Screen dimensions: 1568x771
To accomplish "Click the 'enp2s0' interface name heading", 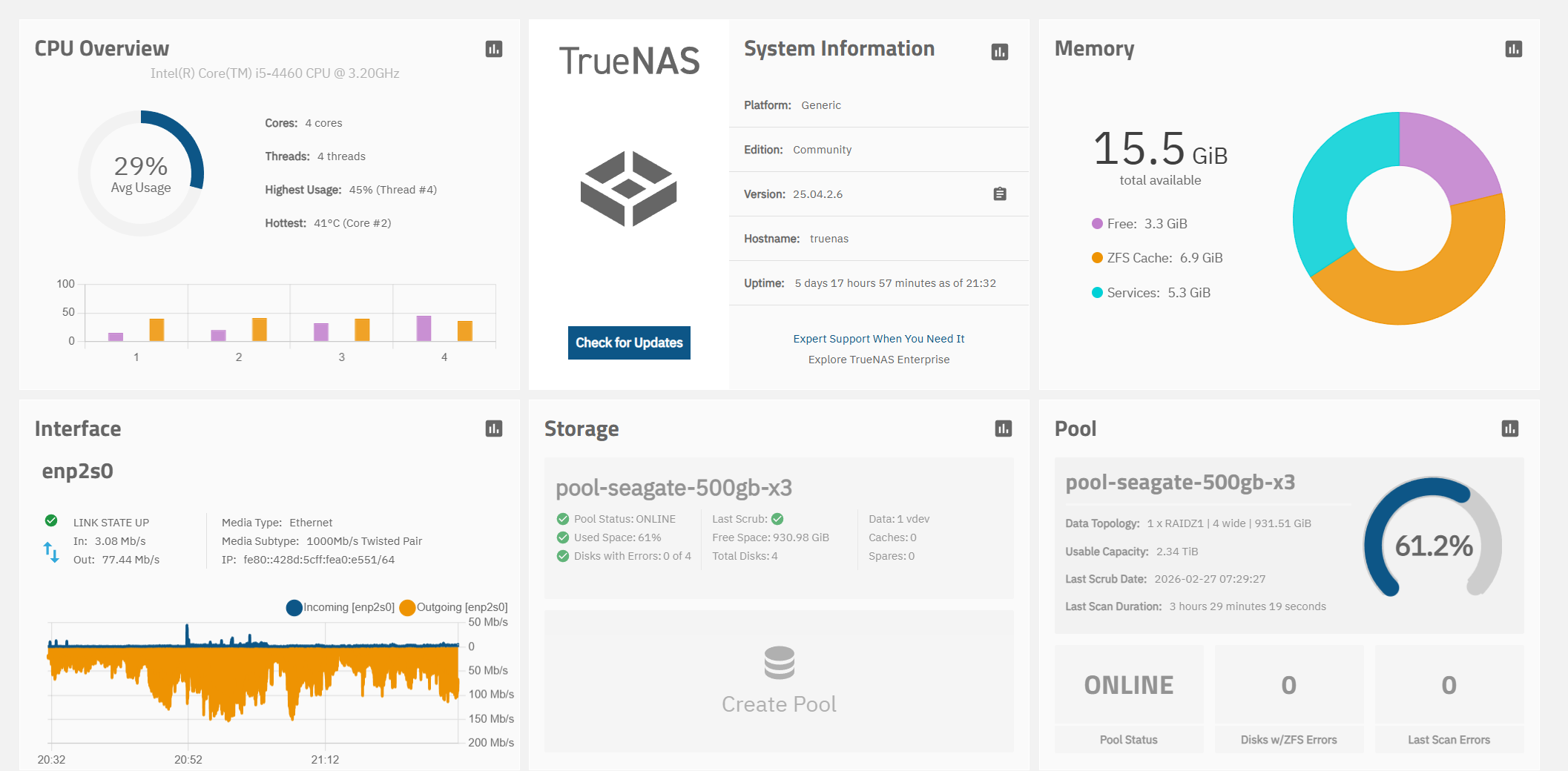I will coord(78,471).
